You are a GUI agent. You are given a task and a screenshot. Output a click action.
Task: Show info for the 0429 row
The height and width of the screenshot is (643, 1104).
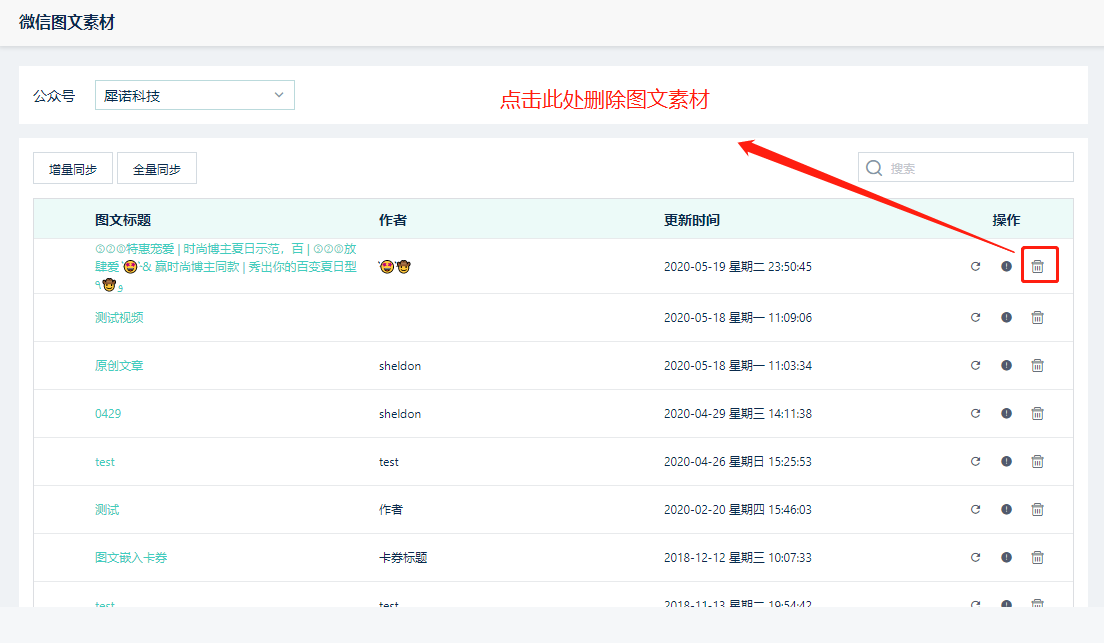[x=1006, y=413]
